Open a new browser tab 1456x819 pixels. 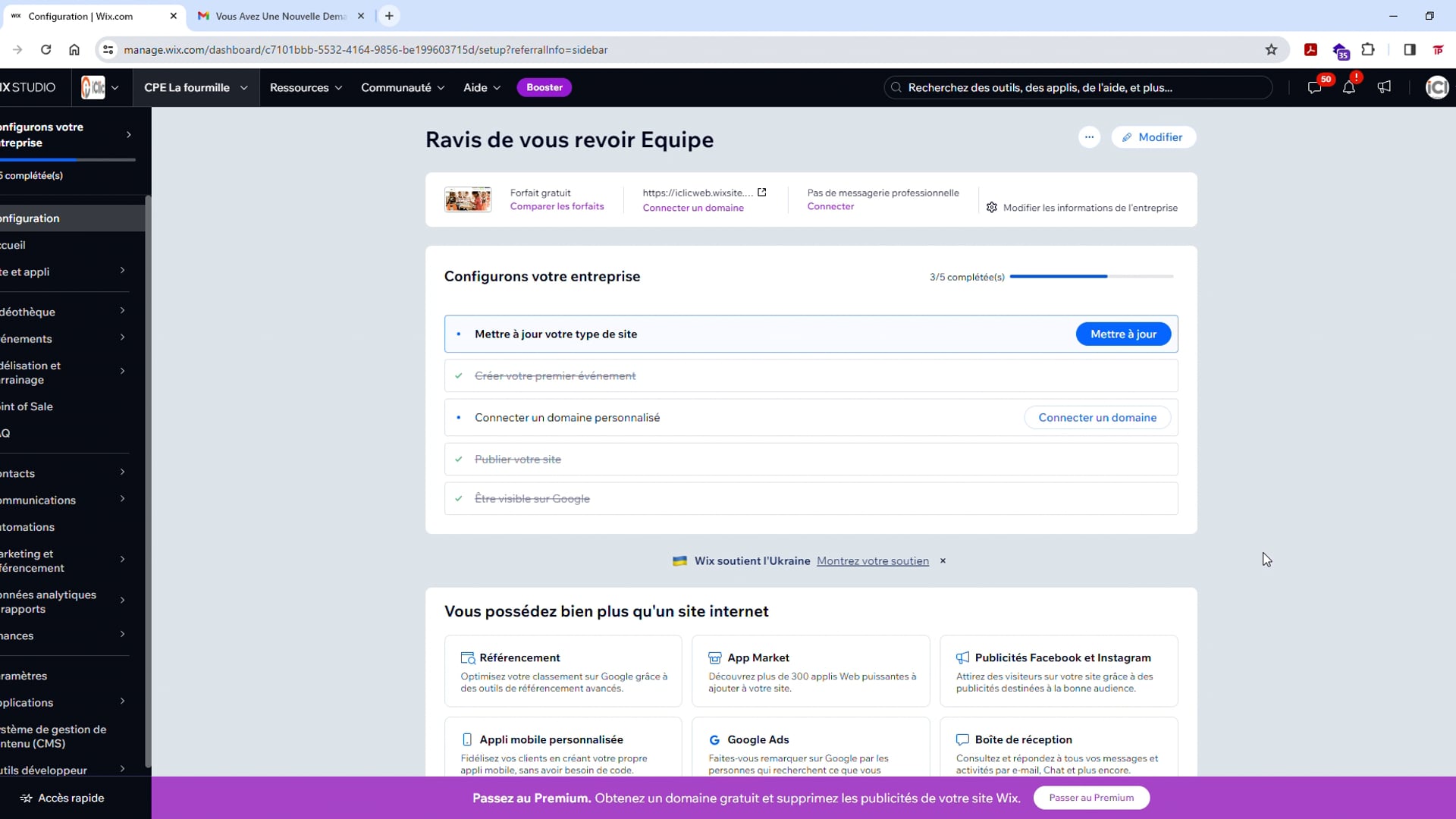tap(389, 16)
